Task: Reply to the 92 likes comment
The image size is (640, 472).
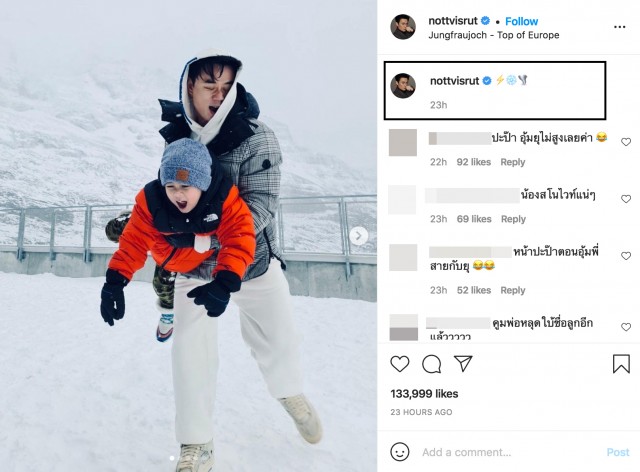Action: (x=513, y=162)
